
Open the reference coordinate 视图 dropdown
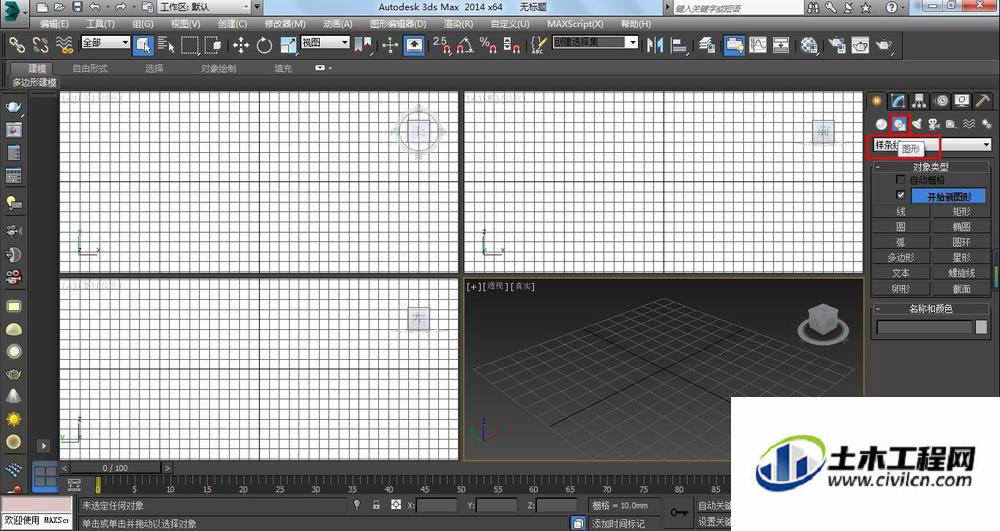click(x=325, y=43)
